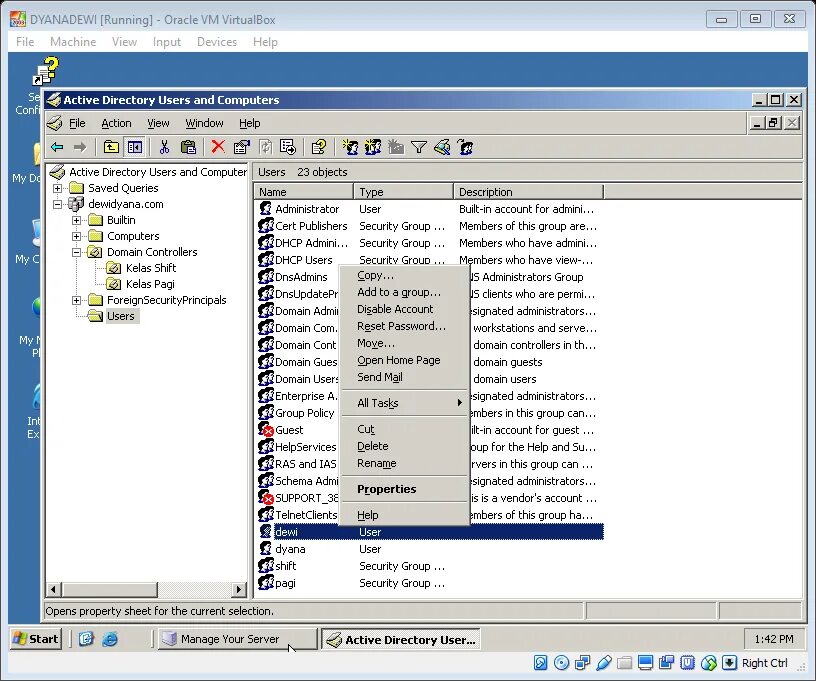Select the shift security group row
Viewport: 816px width, 681px height.
point(429,566)
